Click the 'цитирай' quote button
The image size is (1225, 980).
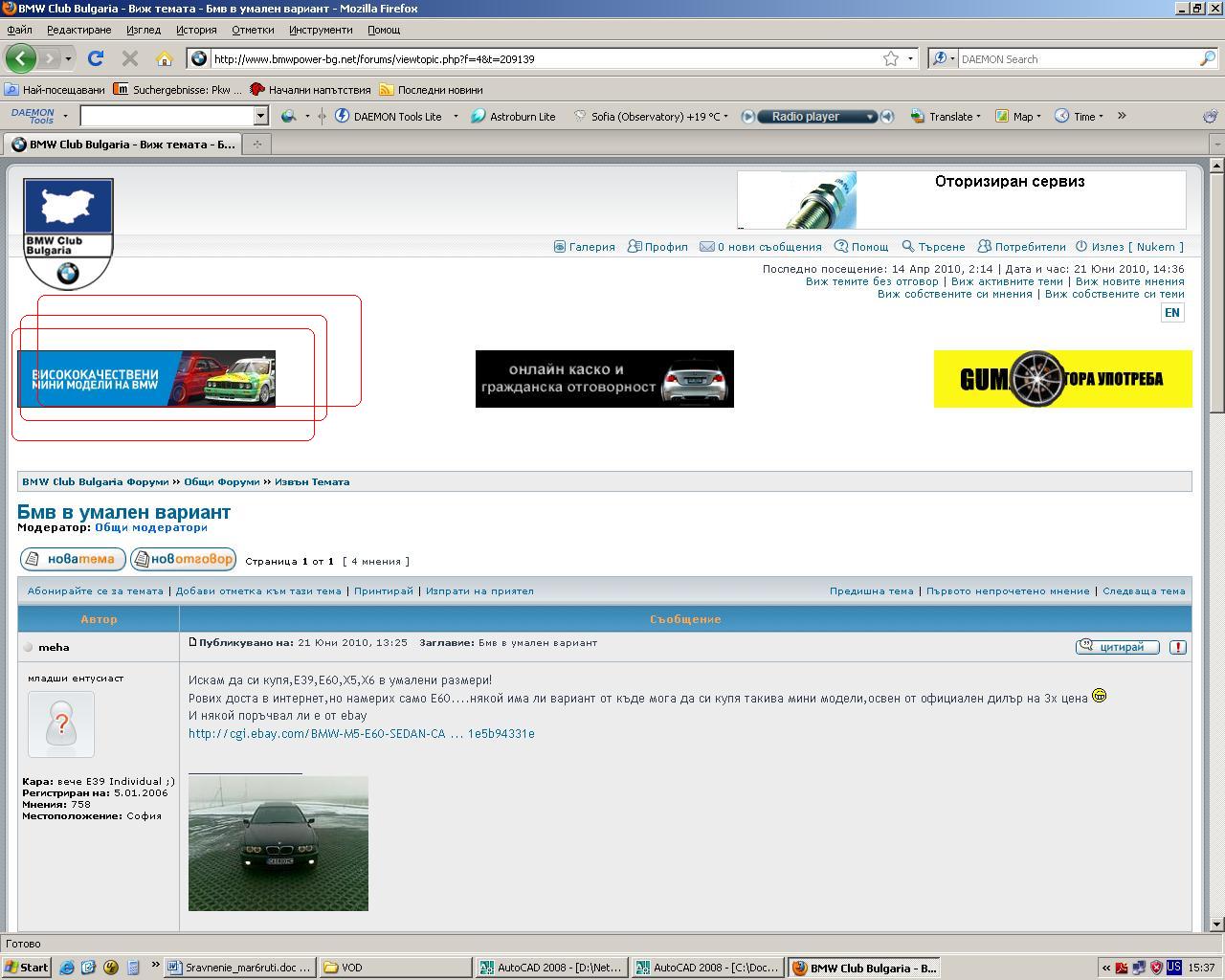[x=1117, y=647]
